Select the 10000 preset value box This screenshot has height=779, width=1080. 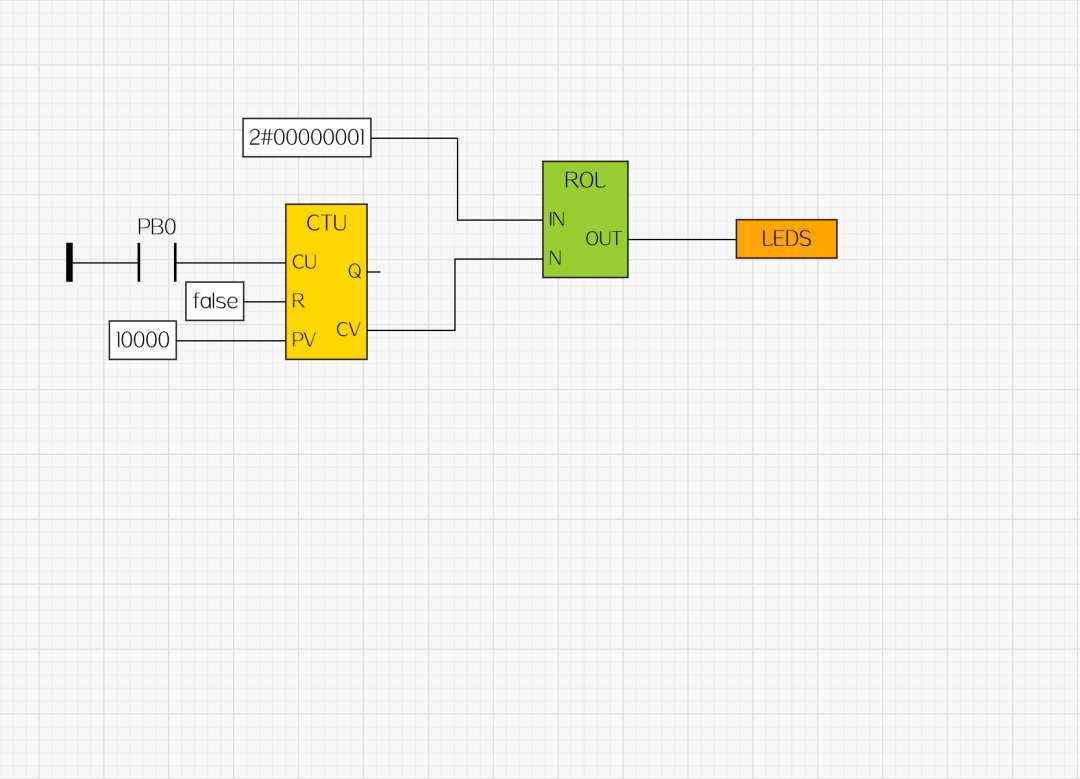pos(143,340)
